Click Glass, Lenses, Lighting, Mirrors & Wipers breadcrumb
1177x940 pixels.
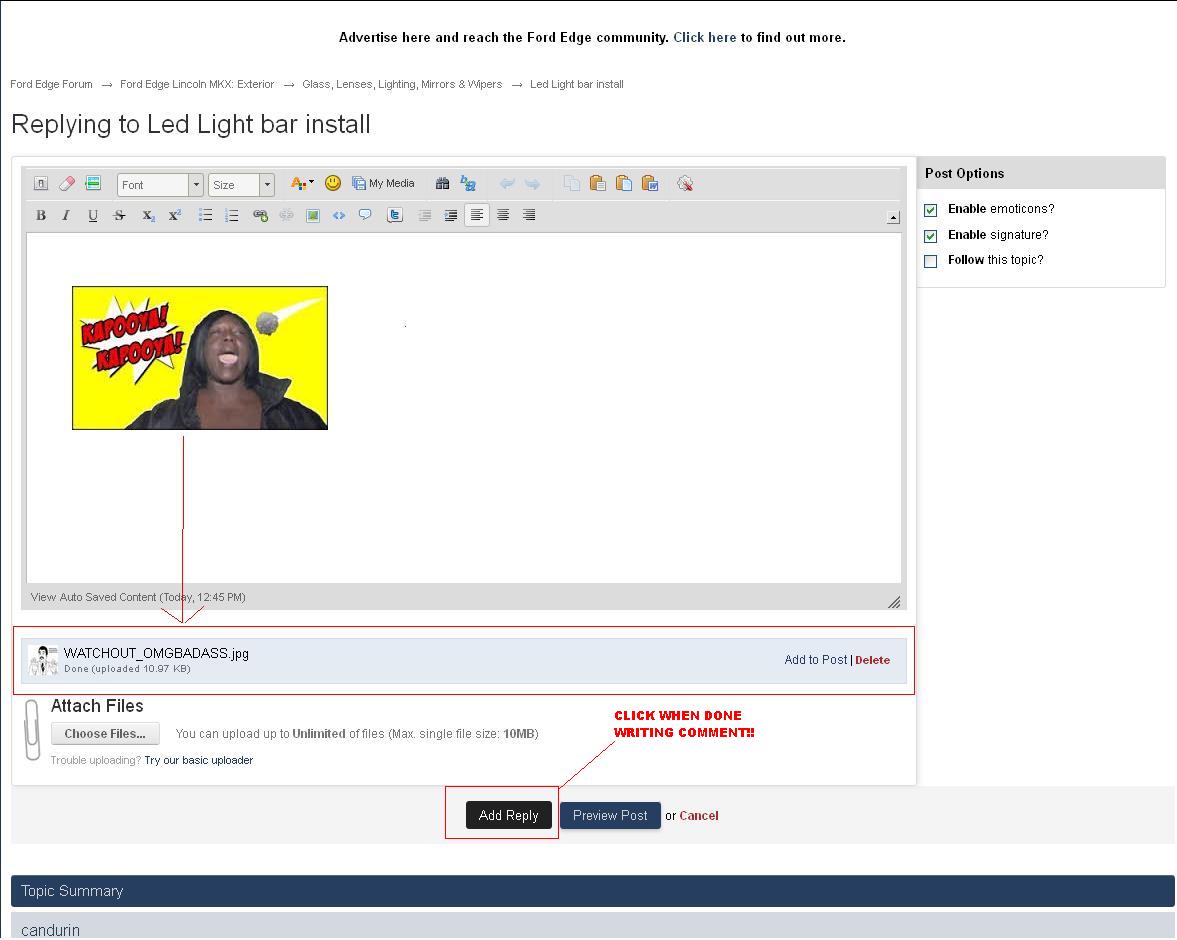(x=402, y=84)
